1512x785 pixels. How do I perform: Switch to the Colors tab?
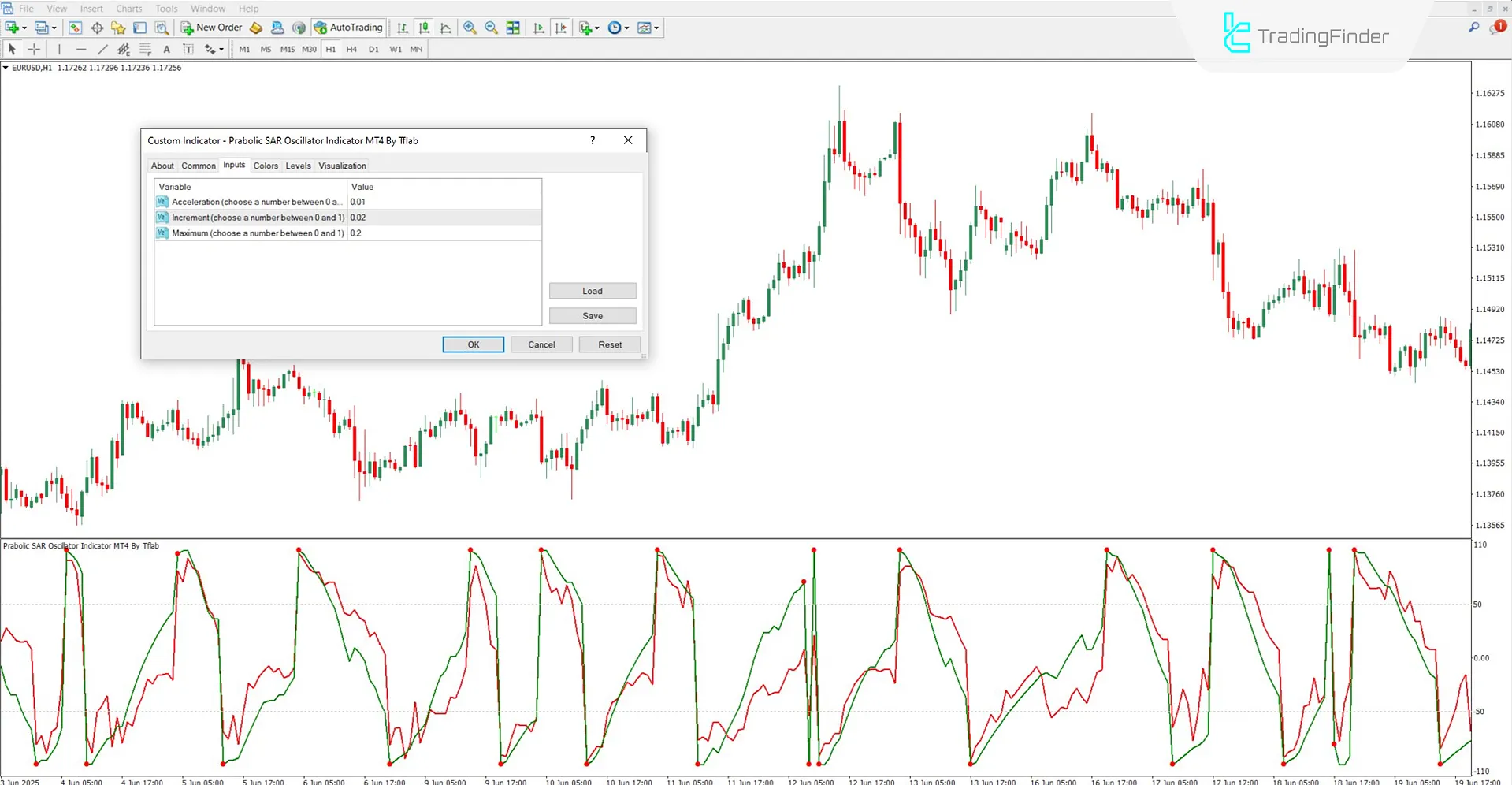point(266,166)
